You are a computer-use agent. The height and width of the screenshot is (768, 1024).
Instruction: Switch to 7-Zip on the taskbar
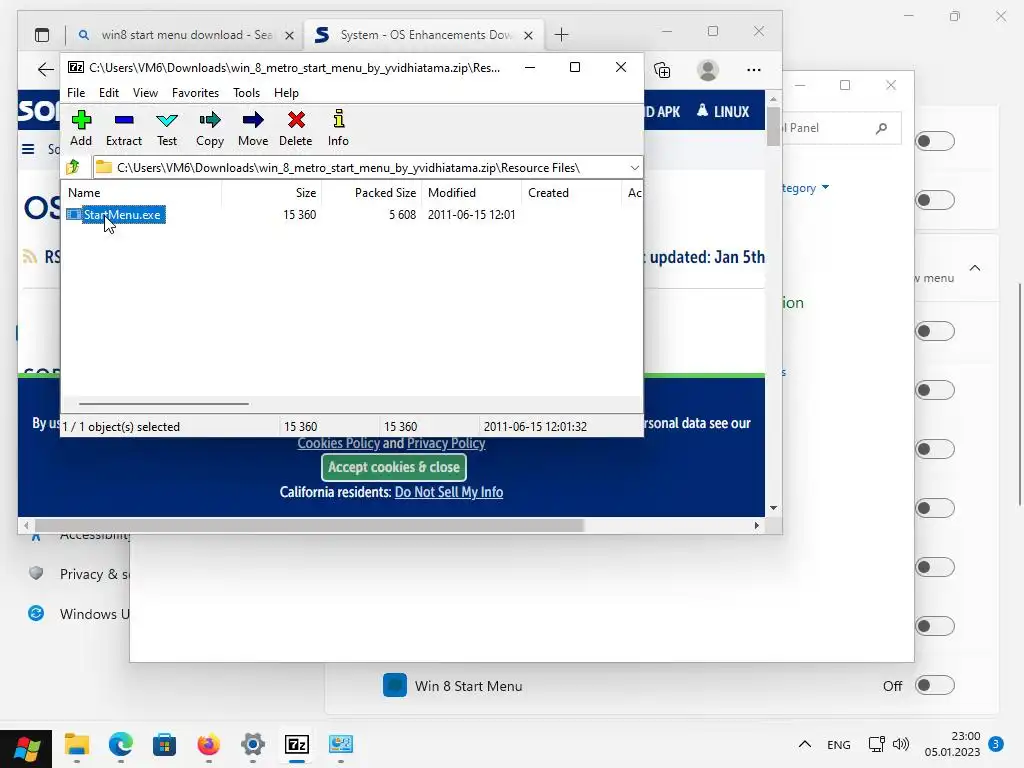(x=297, y=744)
